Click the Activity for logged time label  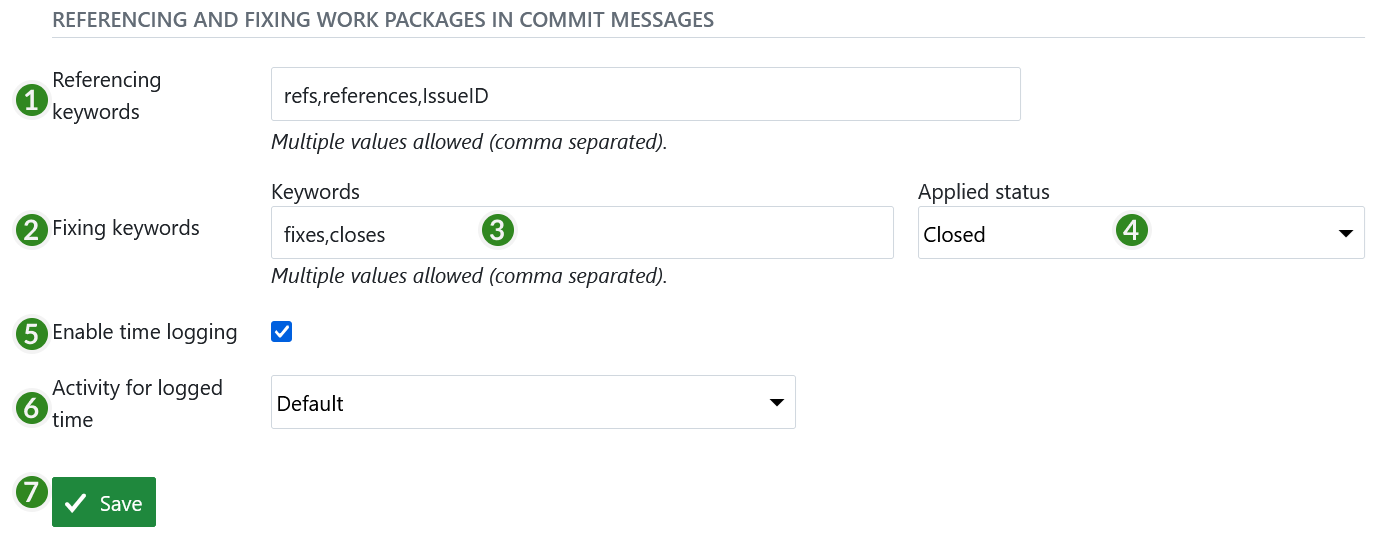(137, 403)
